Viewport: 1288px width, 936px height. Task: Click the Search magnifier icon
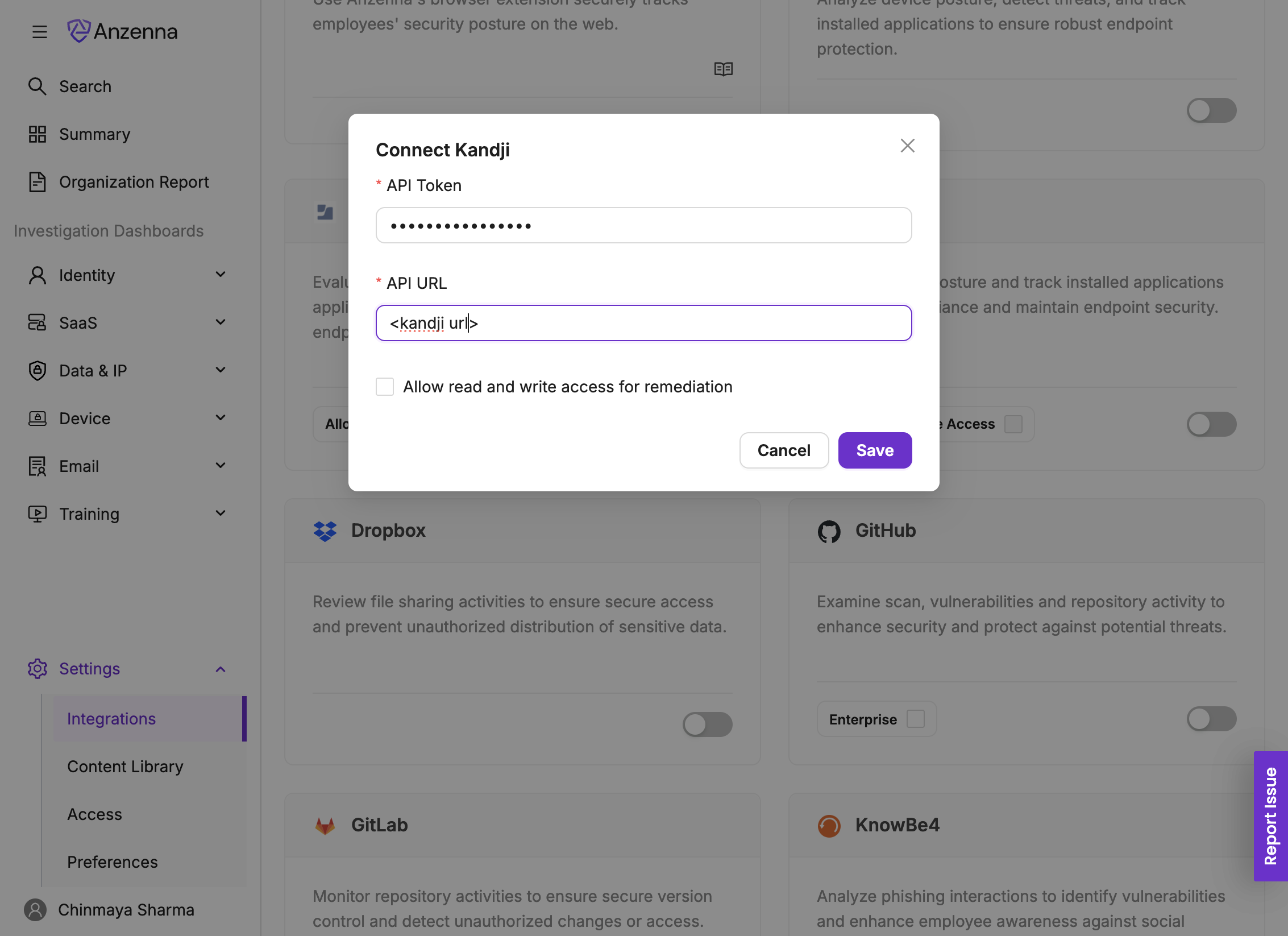point(38,86)
